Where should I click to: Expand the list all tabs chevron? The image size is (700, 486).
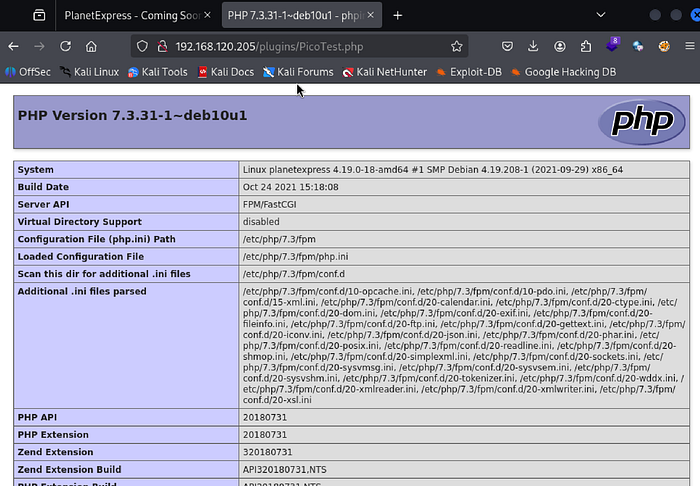click(x=601, y=15)
